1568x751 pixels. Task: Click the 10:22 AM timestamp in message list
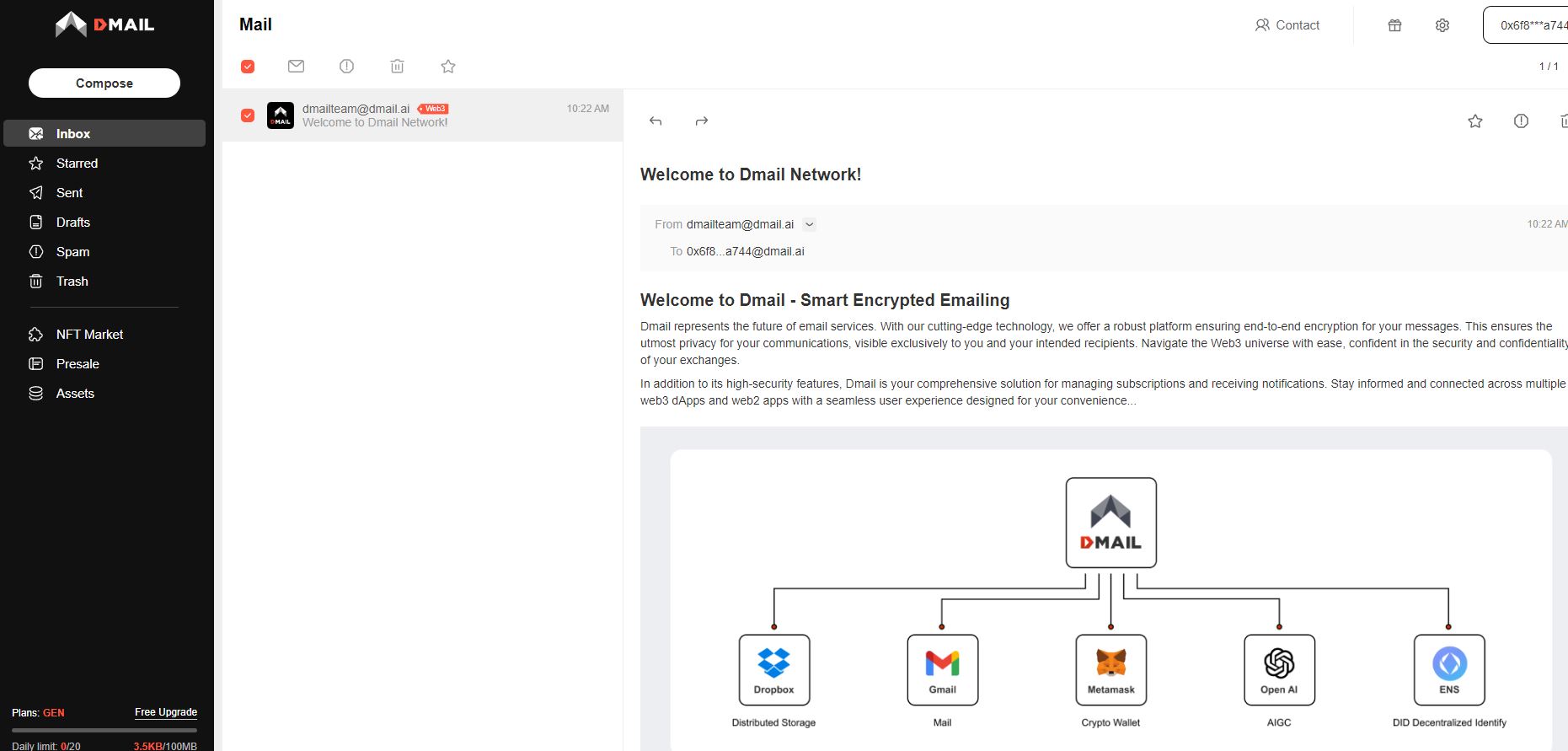(x=588, y=109)
